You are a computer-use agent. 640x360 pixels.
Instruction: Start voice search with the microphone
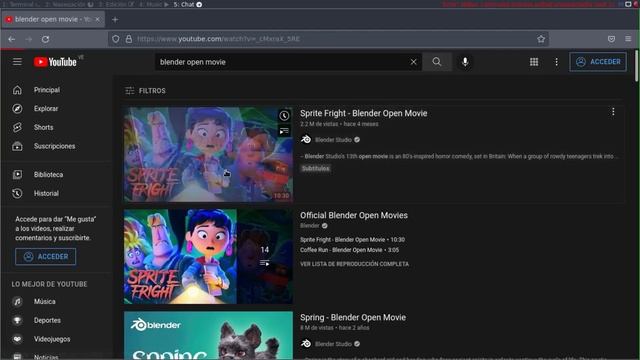[x=465, y=62]
